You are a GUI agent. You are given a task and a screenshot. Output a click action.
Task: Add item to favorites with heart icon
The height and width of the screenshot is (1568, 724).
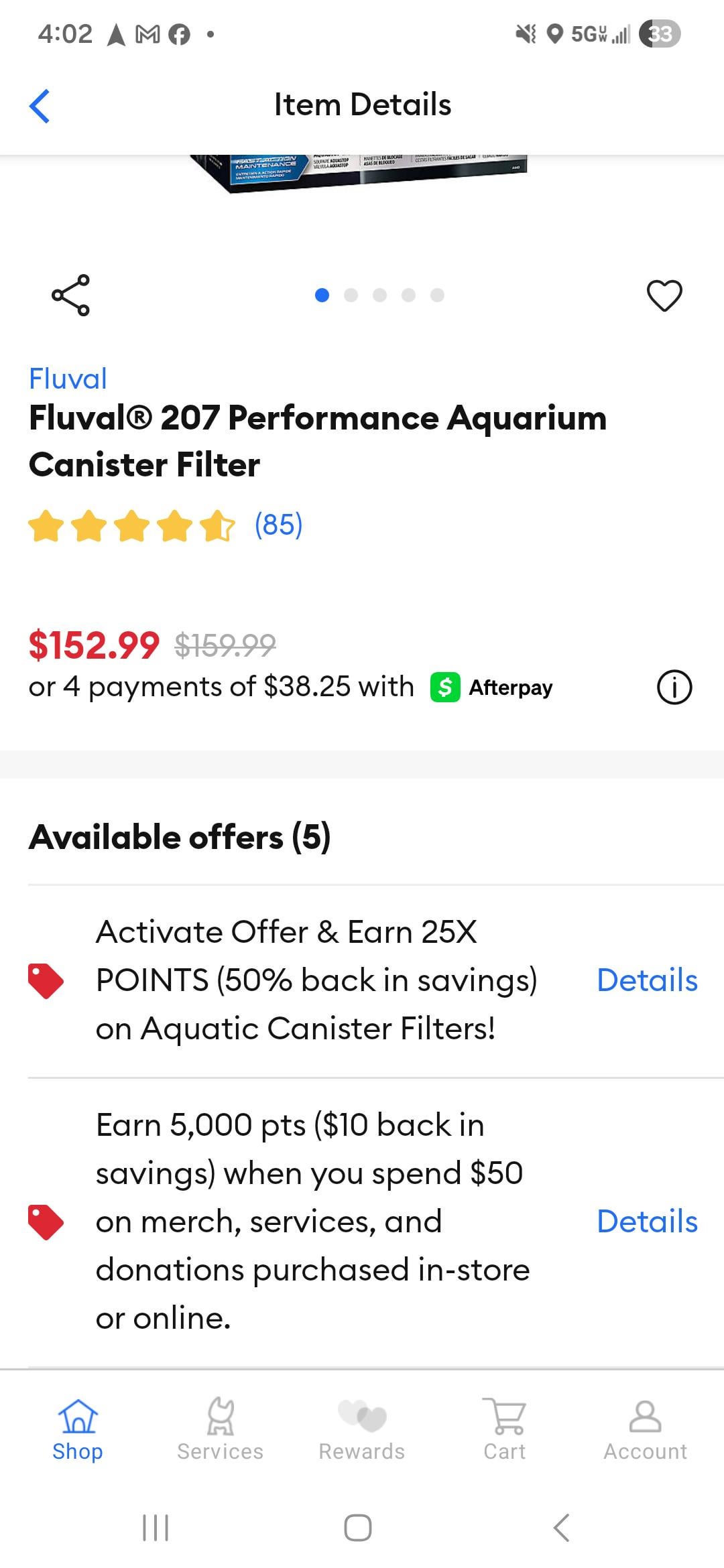[x=664, y=295]
